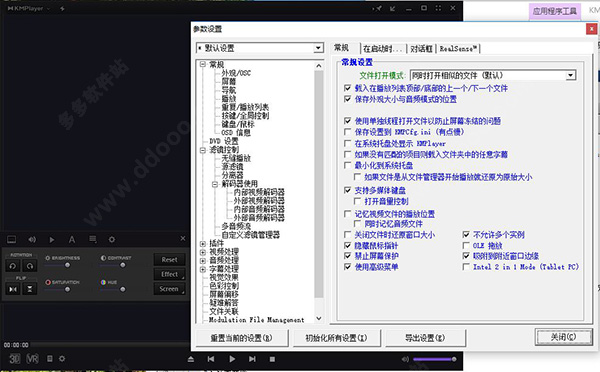Image resolution: width=600 pixels, height=372 pixels.
Task: Collapse the 解码器使用 tree node
Action: pos(215,184)
